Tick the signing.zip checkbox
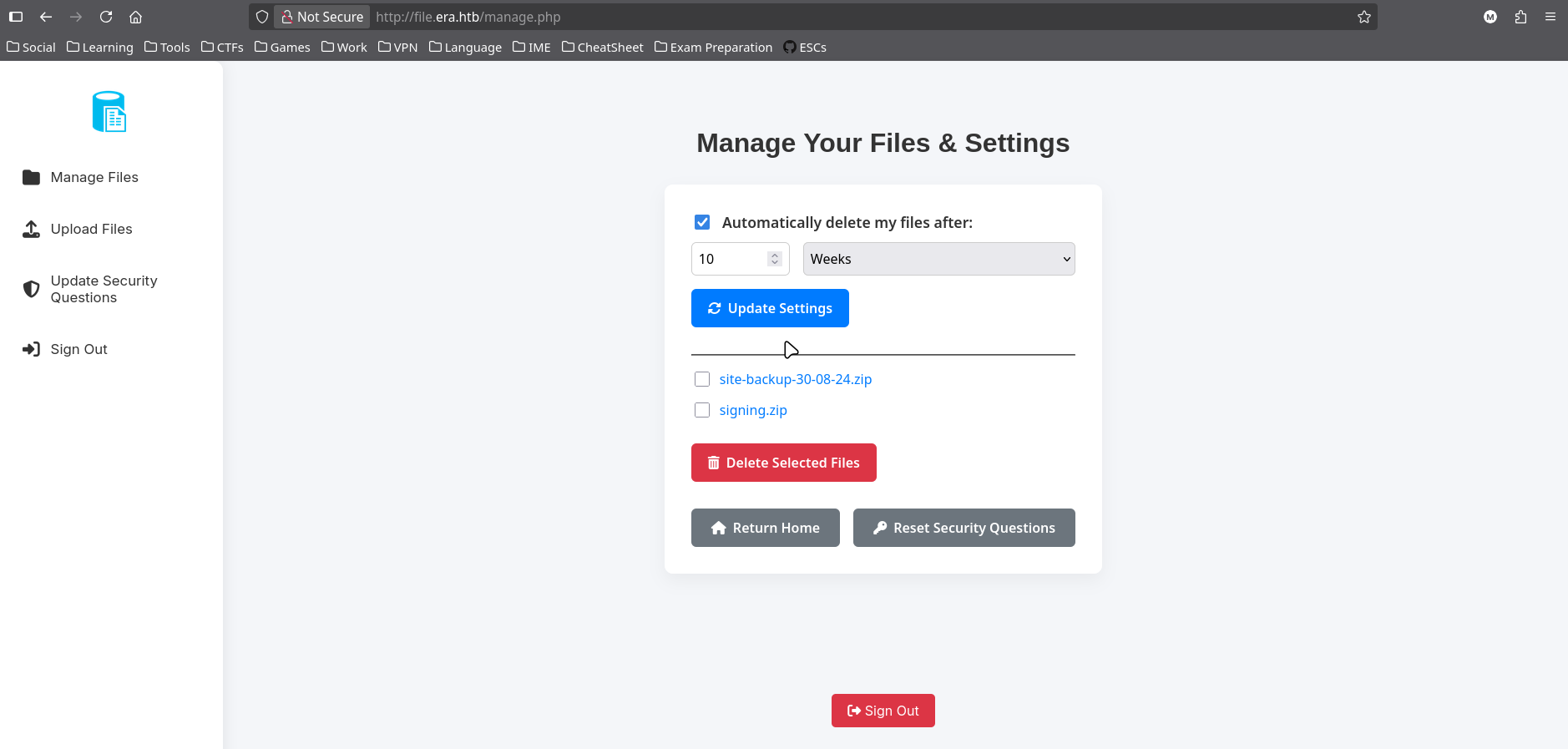This screenshot has width=1568, height=749. [x=702, y=410]
